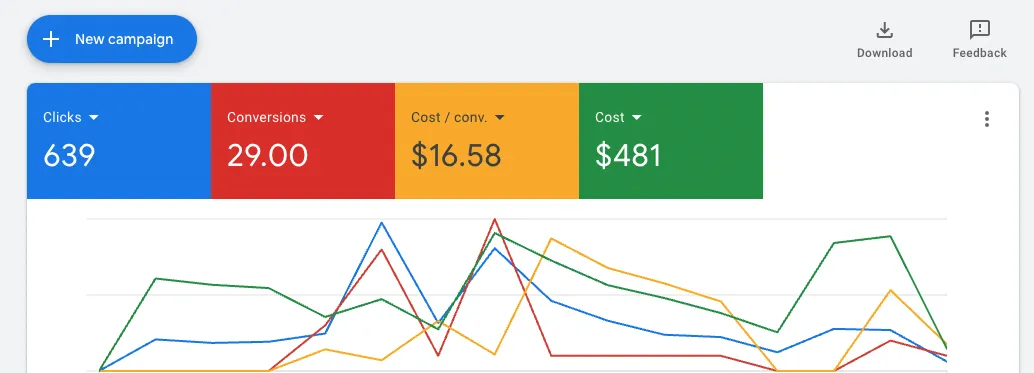Toggle the red Conversions scorecard

click(x=303, y=140)
